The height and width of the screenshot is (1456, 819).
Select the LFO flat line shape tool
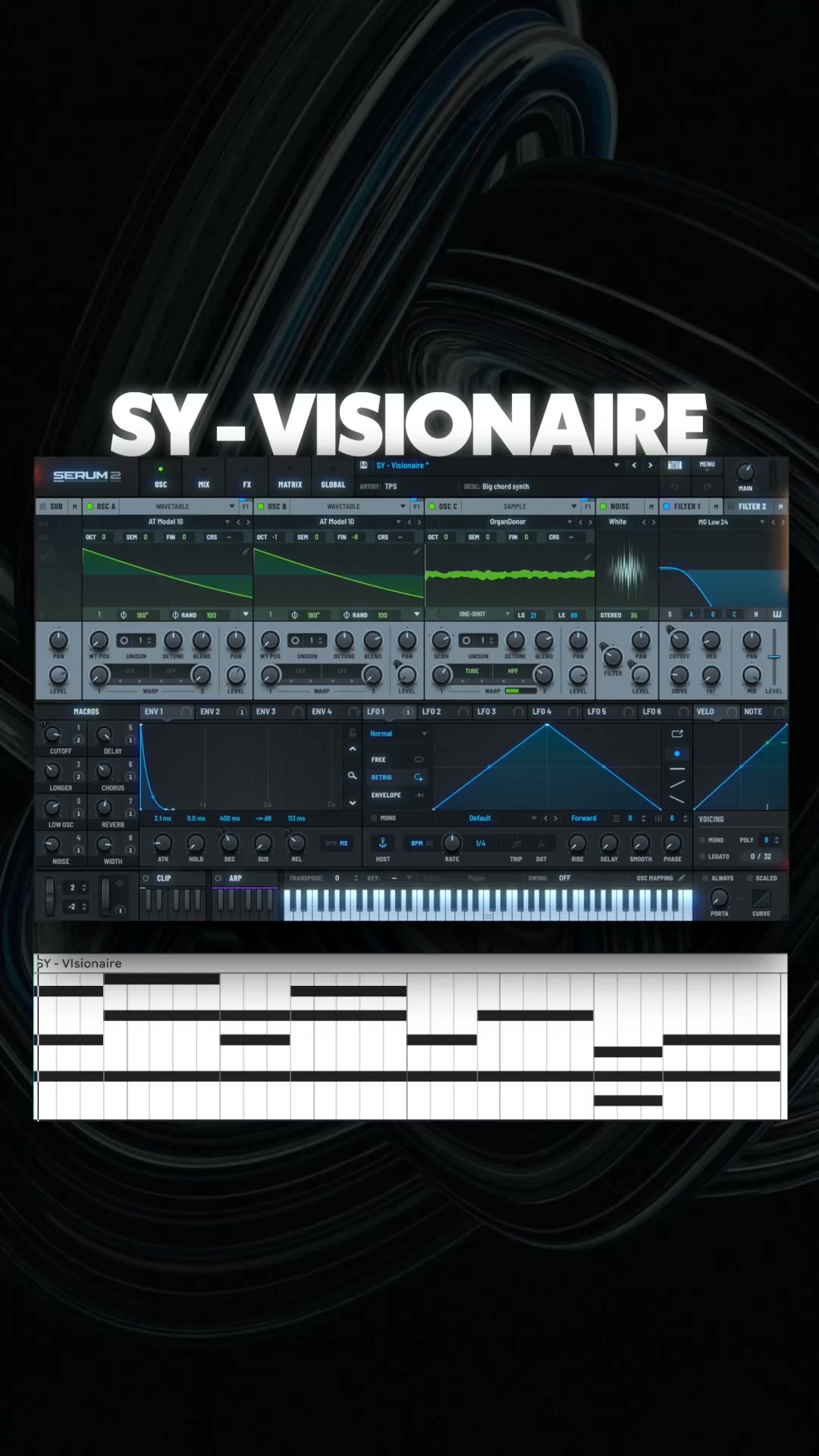pos(677,769)
